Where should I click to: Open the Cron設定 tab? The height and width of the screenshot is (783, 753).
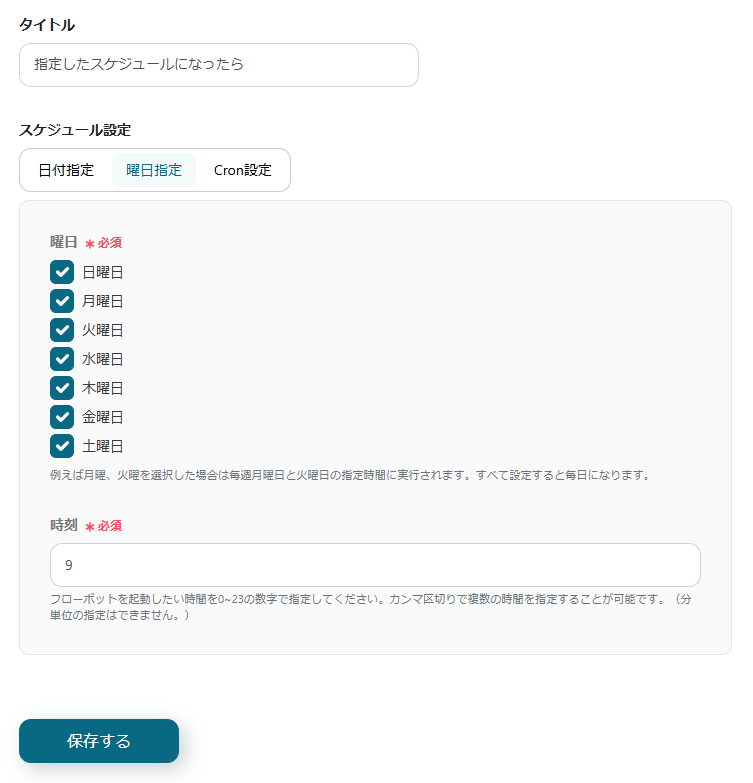(x=243, y=170)
